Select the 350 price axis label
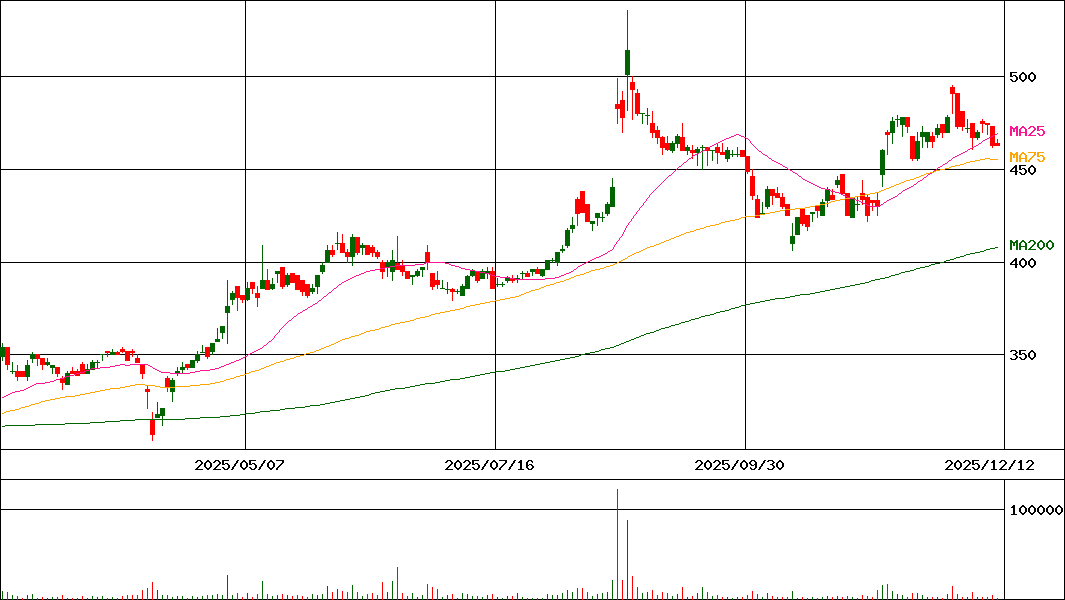 click(x=1023, y=355)
